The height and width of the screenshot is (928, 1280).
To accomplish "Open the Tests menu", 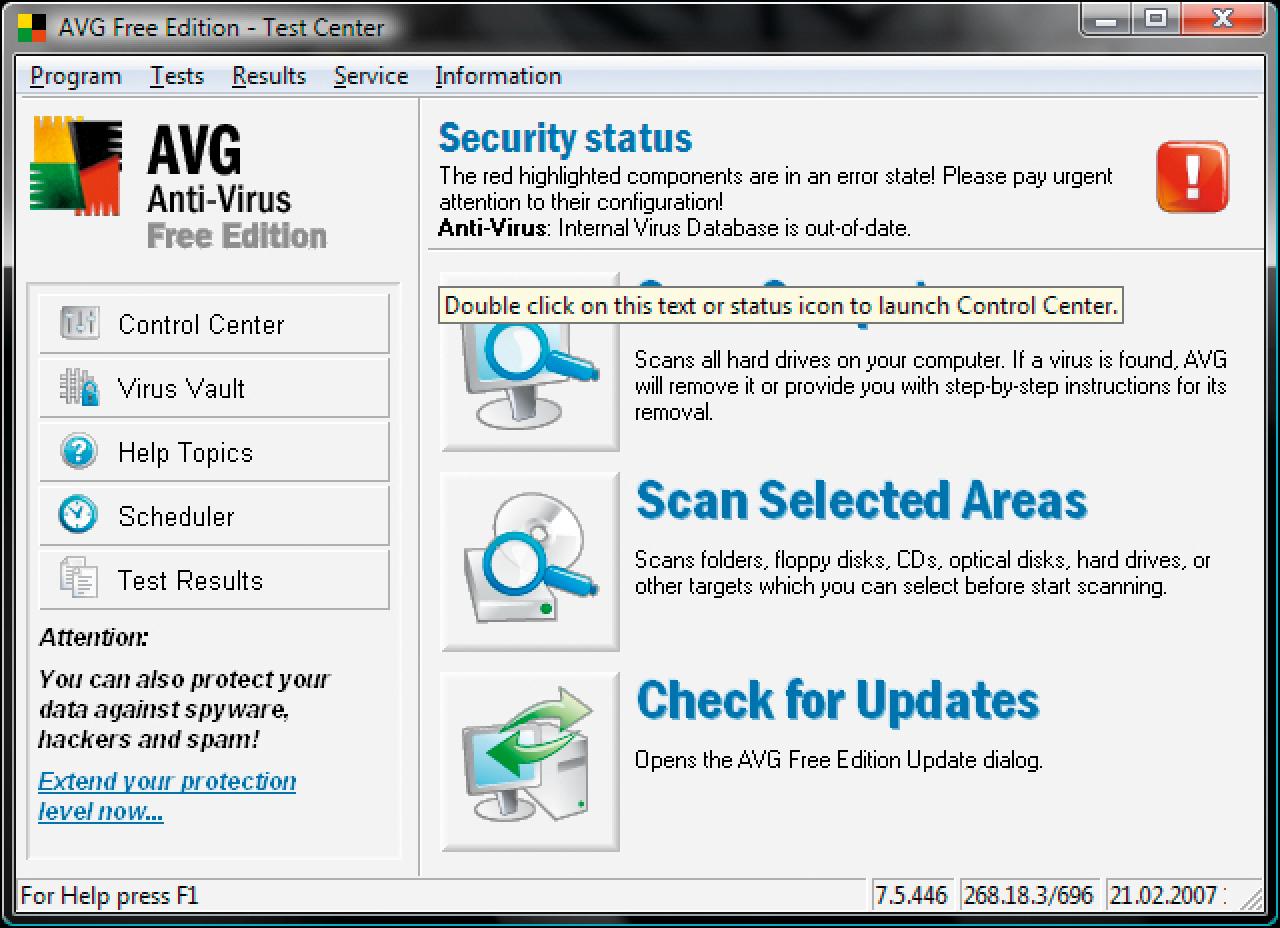I will (x=177, y=76).
